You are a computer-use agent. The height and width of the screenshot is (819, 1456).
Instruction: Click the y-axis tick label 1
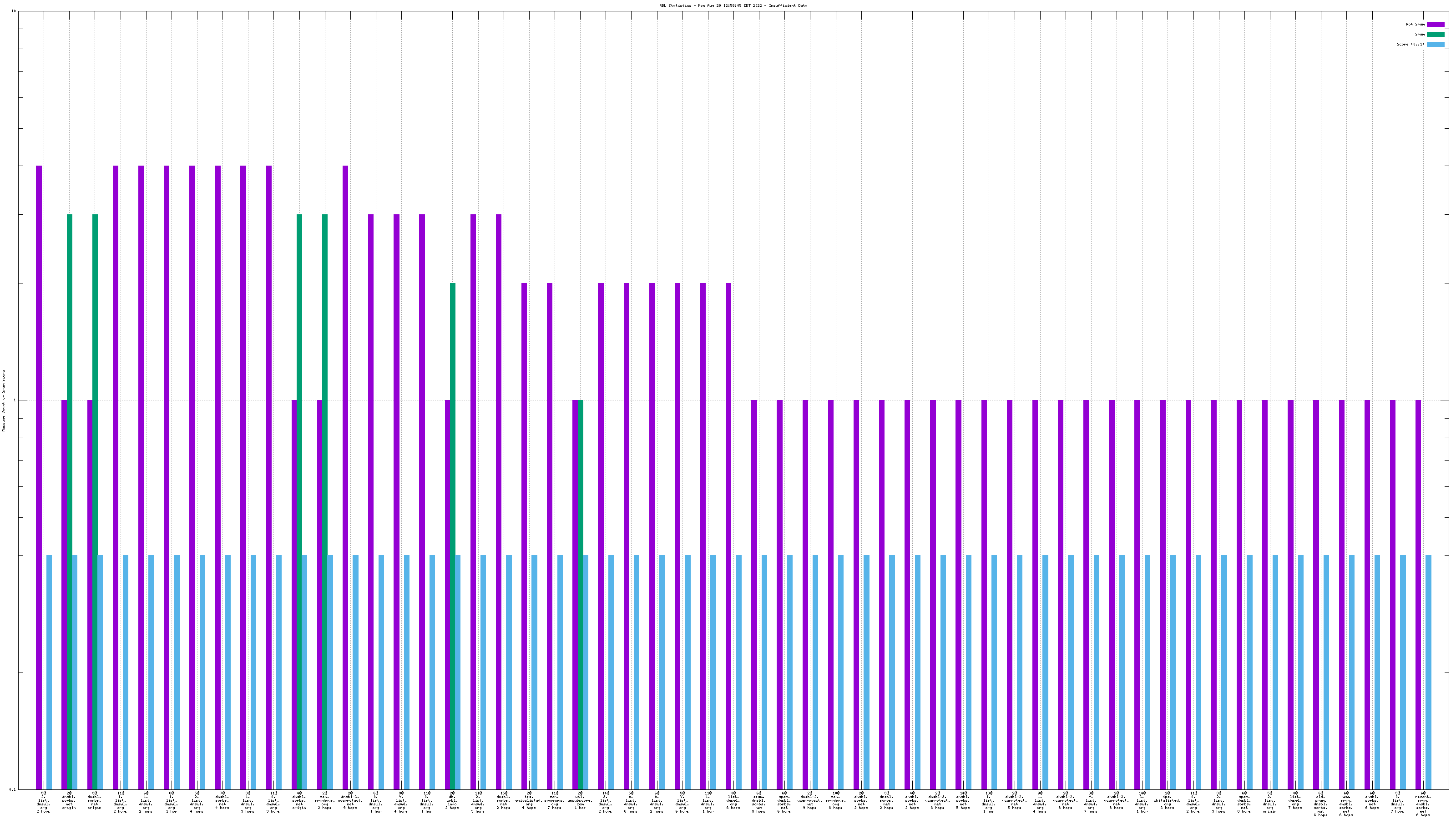[x=15, y=401]
